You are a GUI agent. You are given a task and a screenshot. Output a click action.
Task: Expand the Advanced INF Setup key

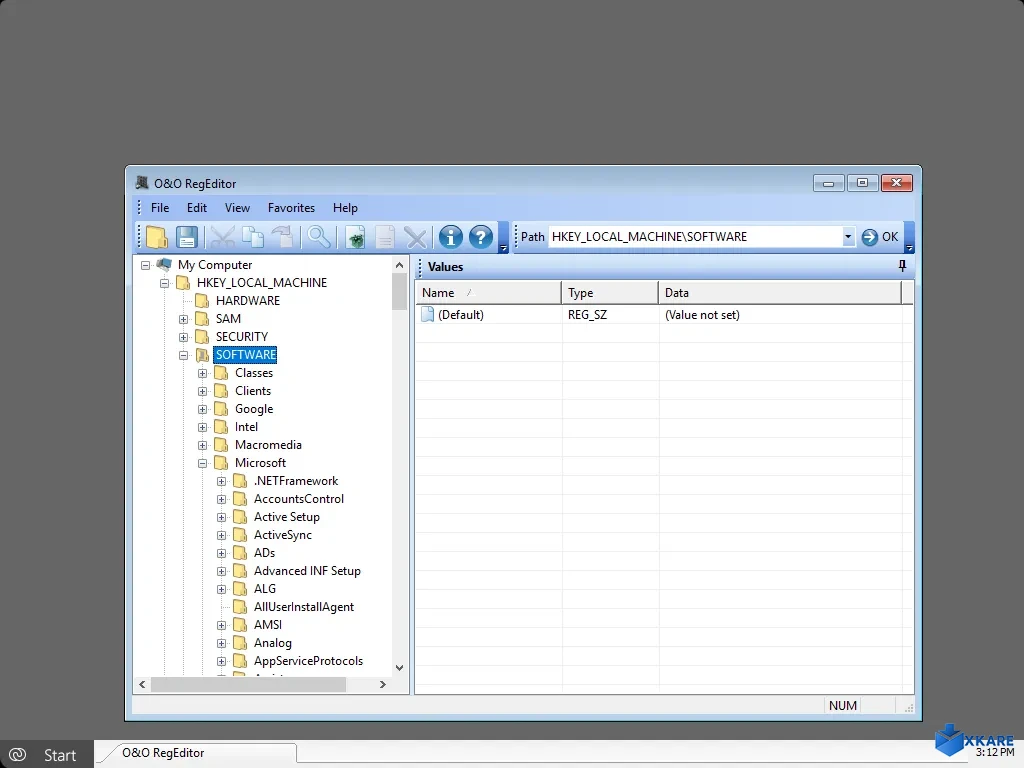click(x=221, y=571)
